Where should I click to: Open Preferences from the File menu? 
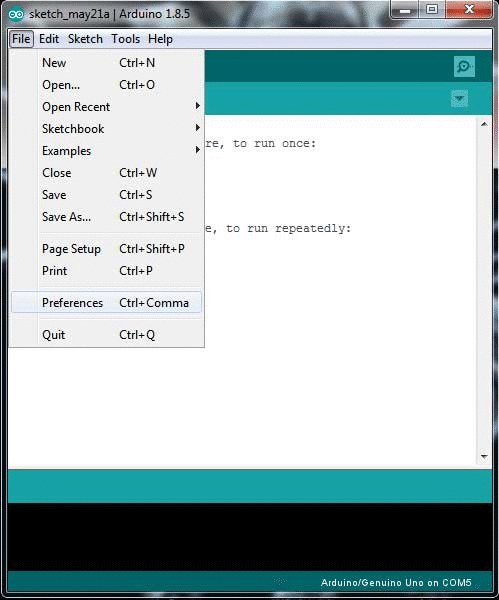click(107, 303)
